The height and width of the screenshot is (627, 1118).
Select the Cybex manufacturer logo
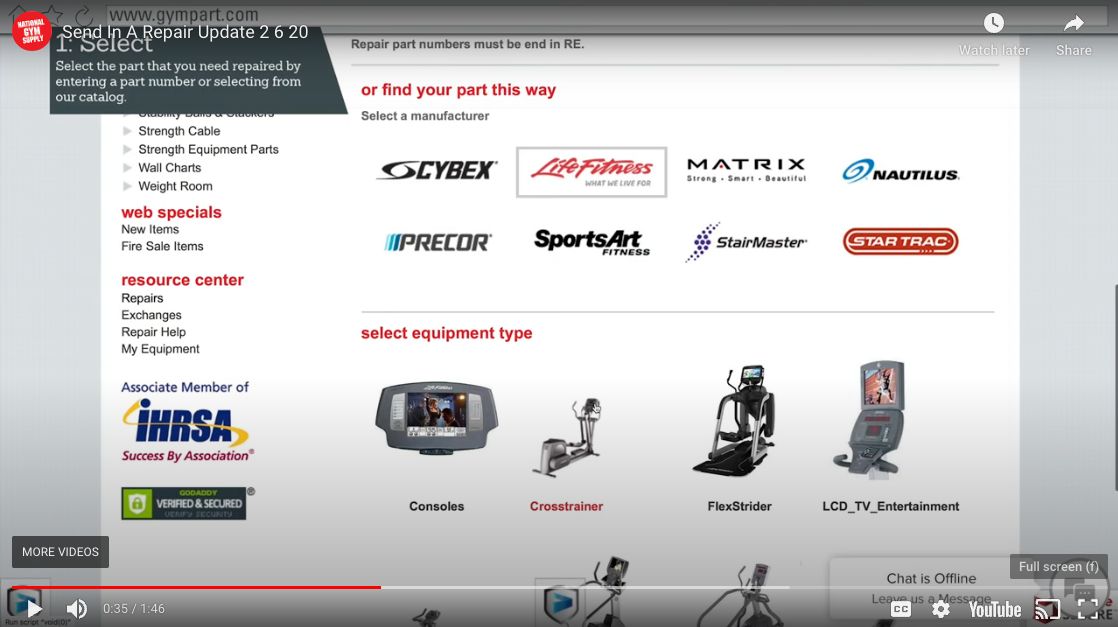pyautogui.click(x=436, y=170)
